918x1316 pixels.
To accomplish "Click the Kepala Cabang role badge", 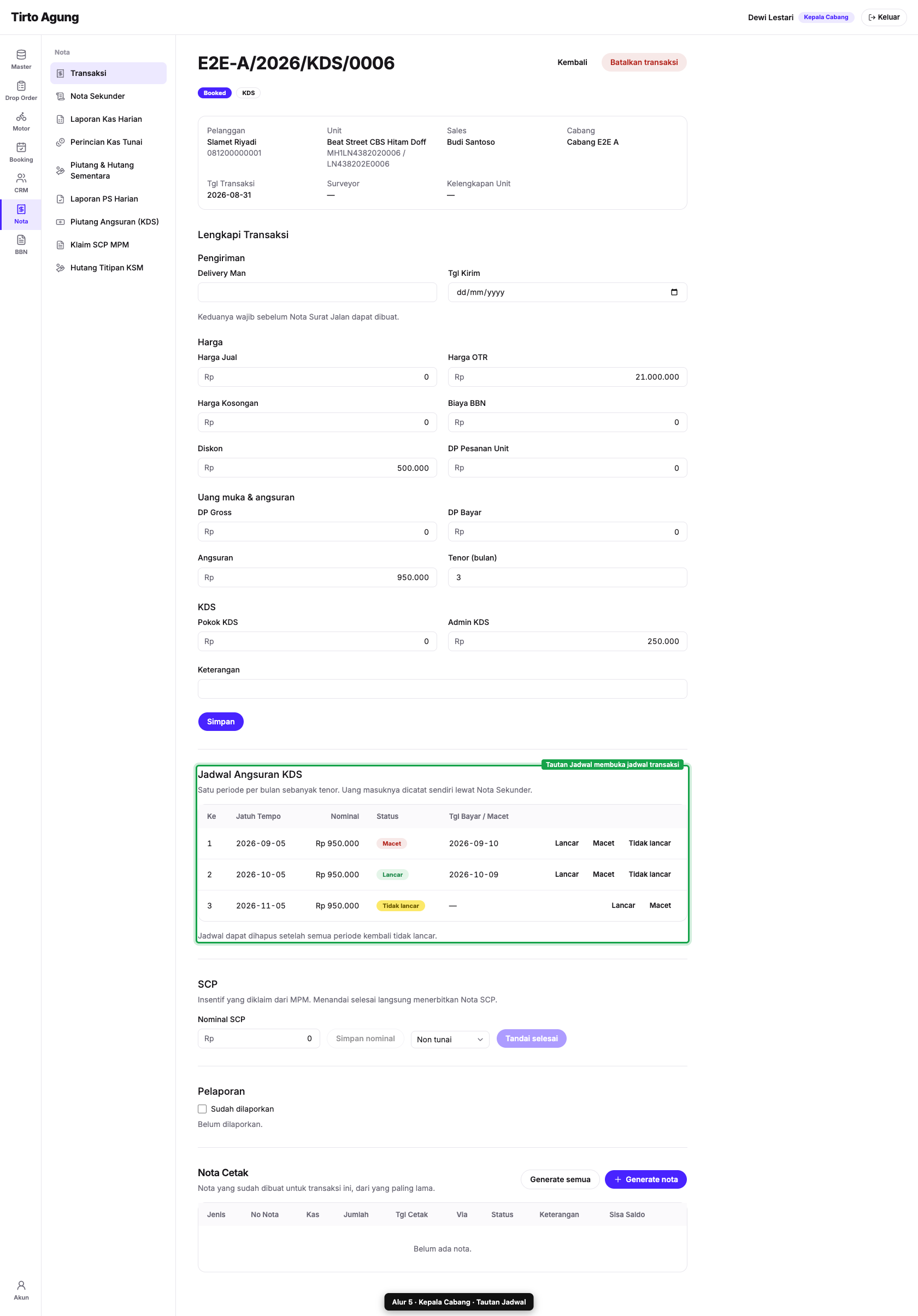I will click(x=826, y=17).
